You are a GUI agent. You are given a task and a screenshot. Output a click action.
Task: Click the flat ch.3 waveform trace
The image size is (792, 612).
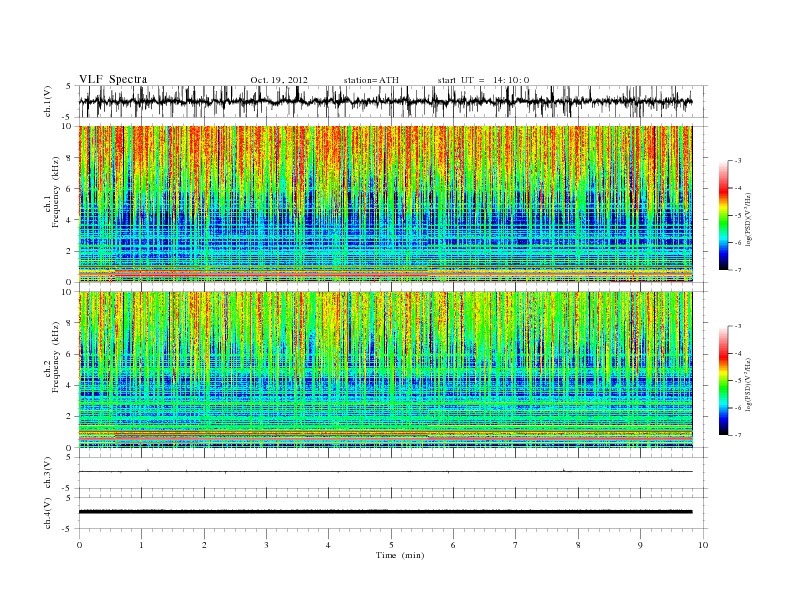(385, 471)
